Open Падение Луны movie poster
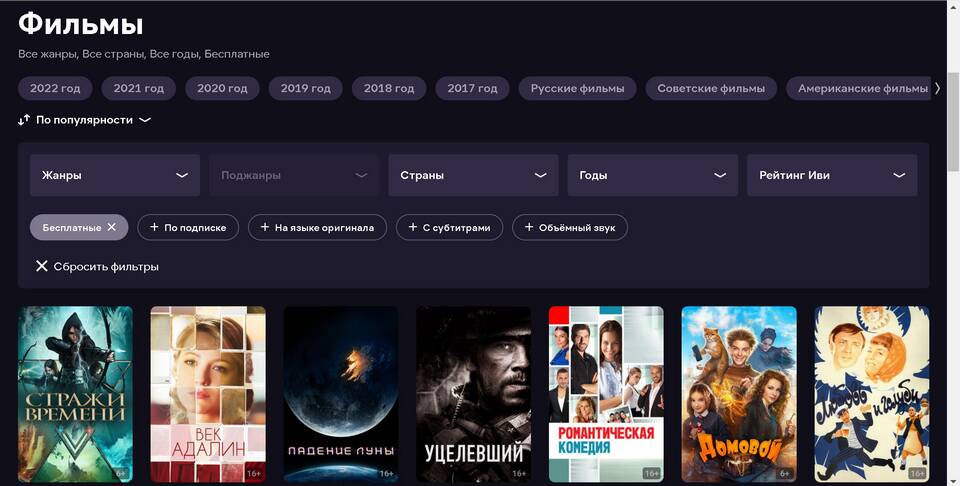 (341, 394)
